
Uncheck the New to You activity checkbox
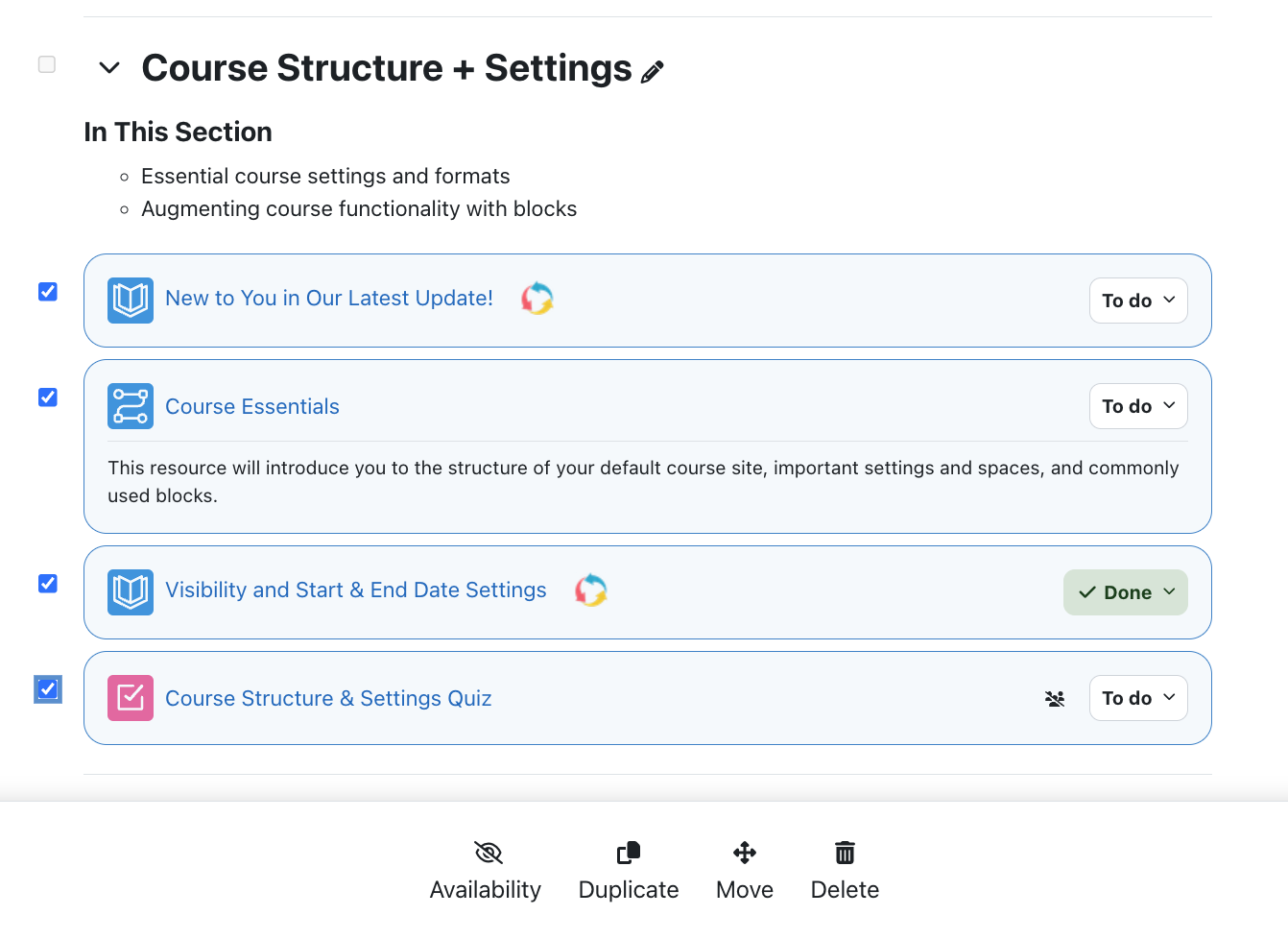tap(48, 292)
